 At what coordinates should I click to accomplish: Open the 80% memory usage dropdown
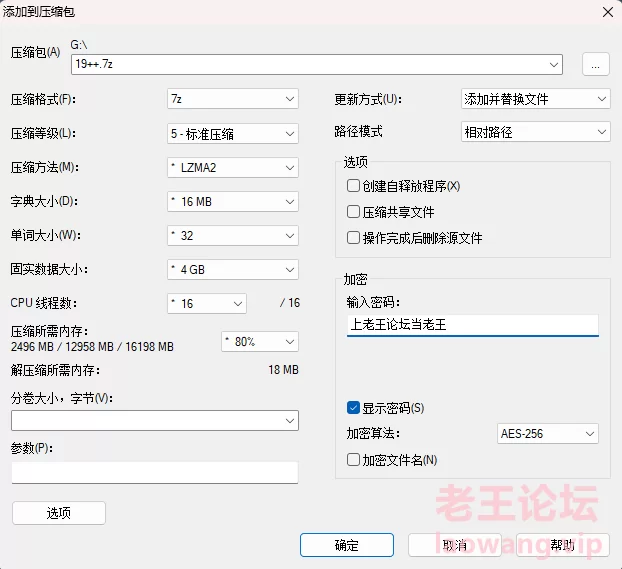(260, 342)
